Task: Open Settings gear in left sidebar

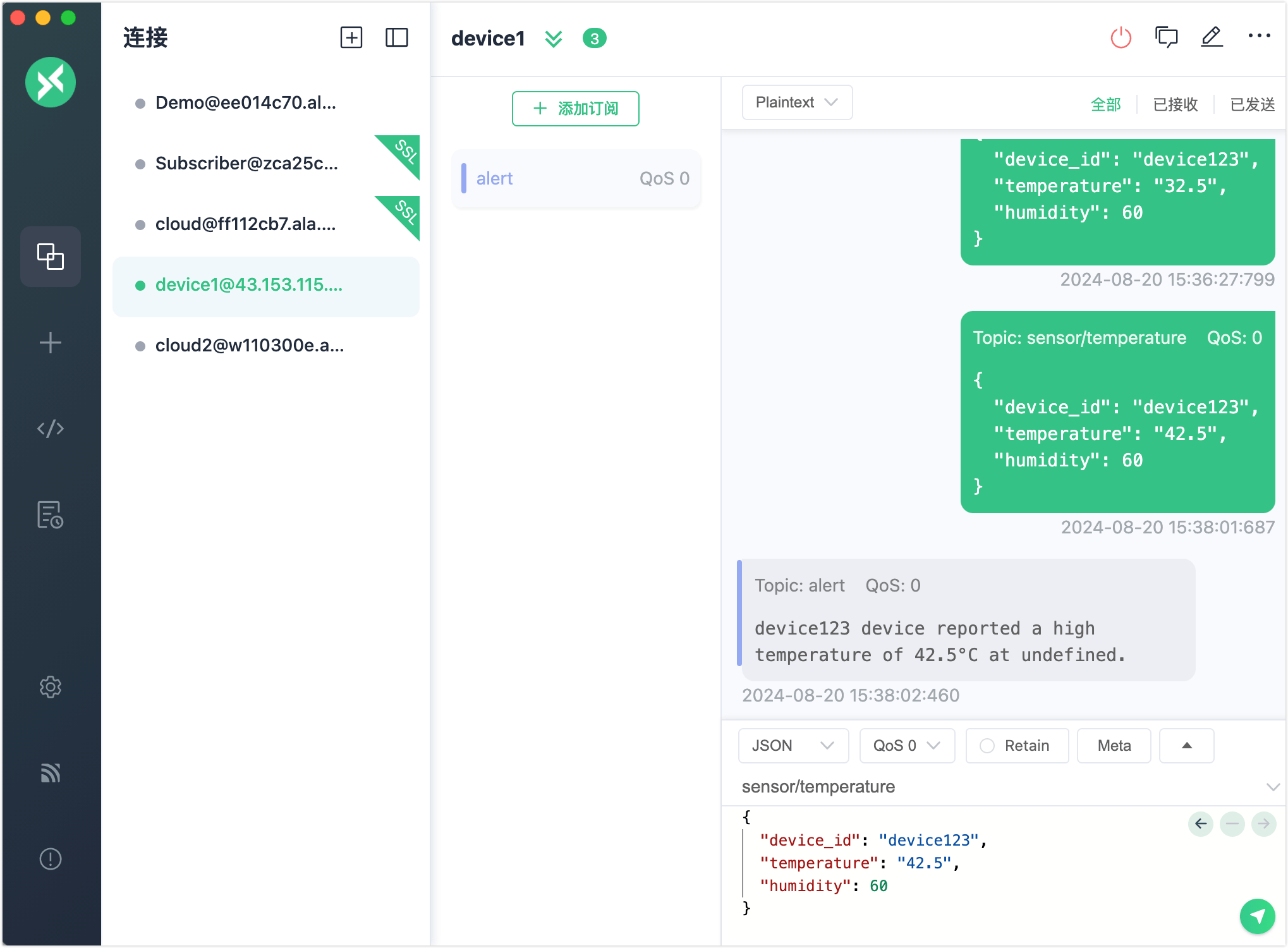Action: click(x=51, y=687)
